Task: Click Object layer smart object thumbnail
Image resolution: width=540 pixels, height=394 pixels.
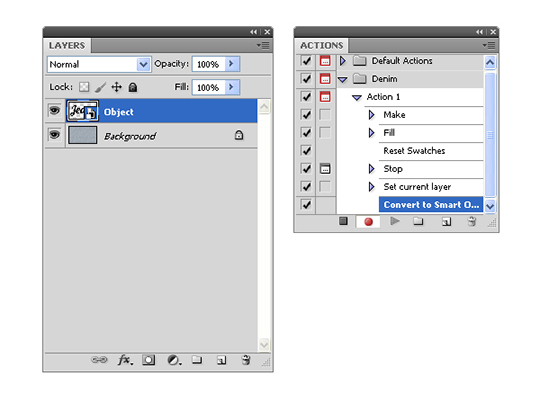Action: tap(83, 111)
